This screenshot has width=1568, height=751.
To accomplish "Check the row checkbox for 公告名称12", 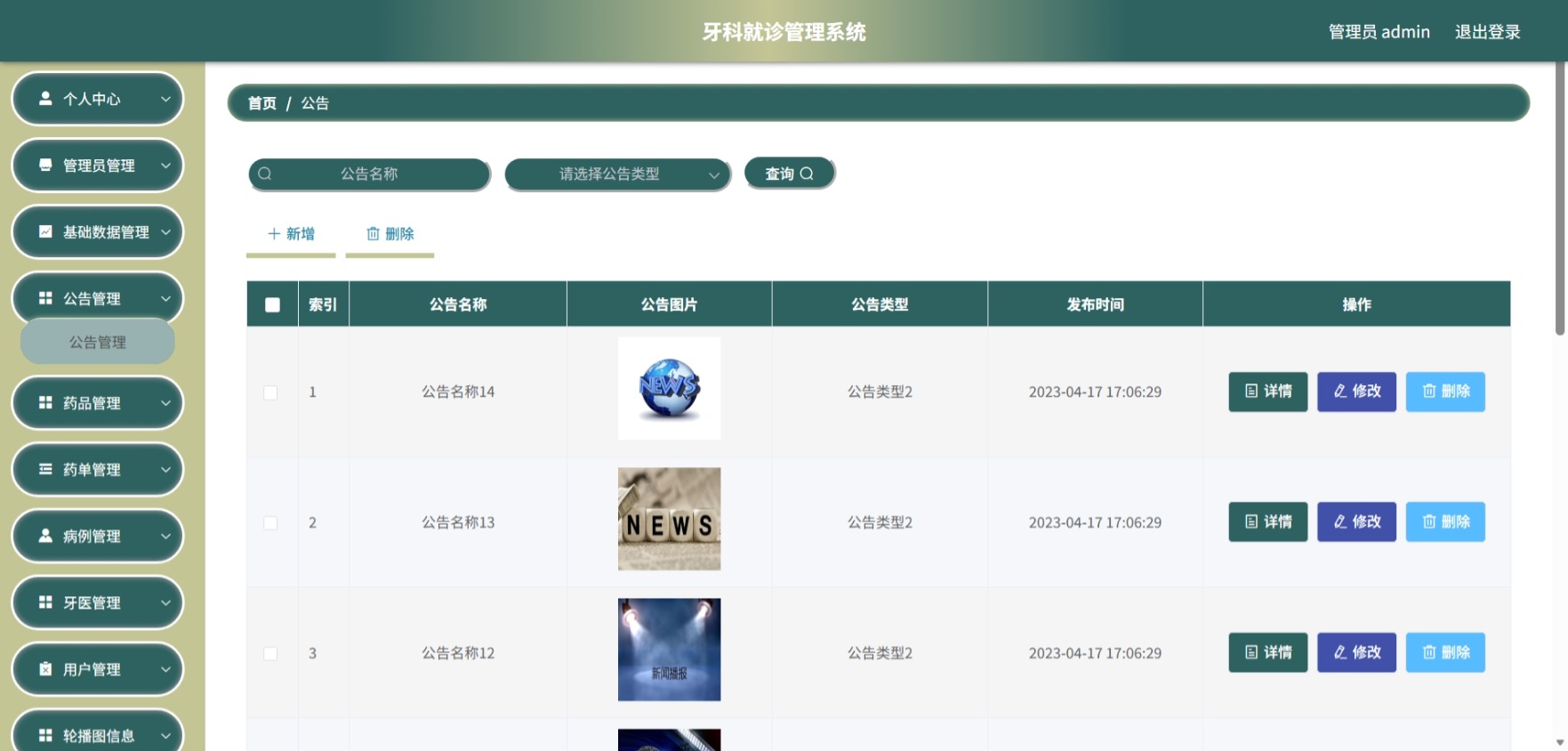I will pos(270,654).
